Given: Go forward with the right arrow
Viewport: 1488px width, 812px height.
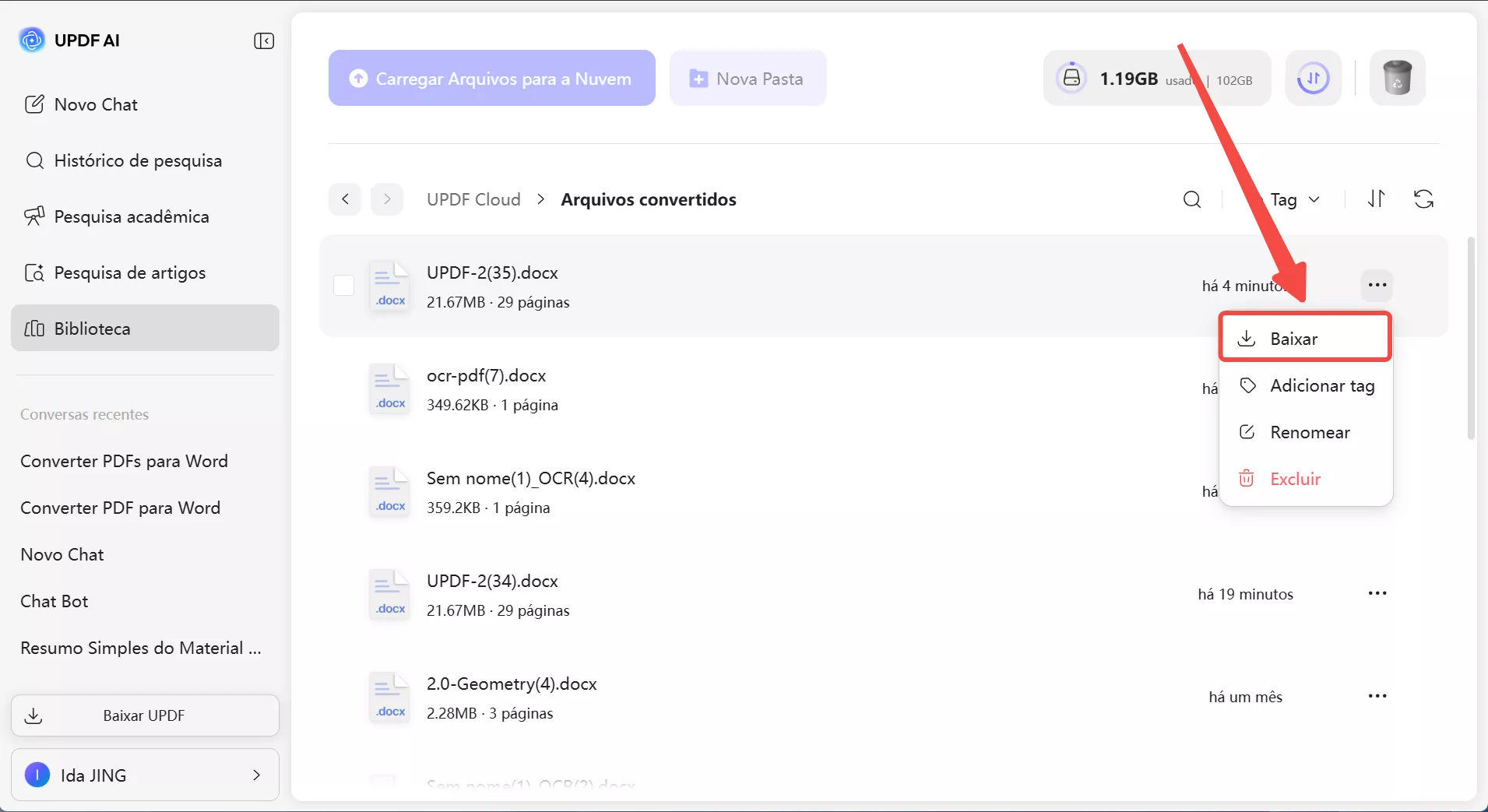Looking at the screenshot, I should 387,199.
